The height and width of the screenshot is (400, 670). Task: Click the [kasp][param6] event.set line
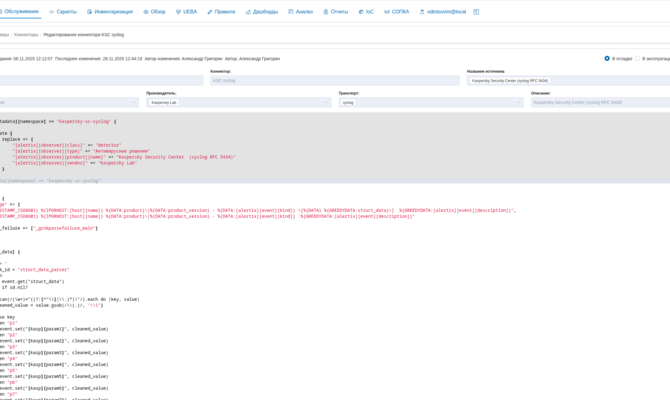(54, 388)
